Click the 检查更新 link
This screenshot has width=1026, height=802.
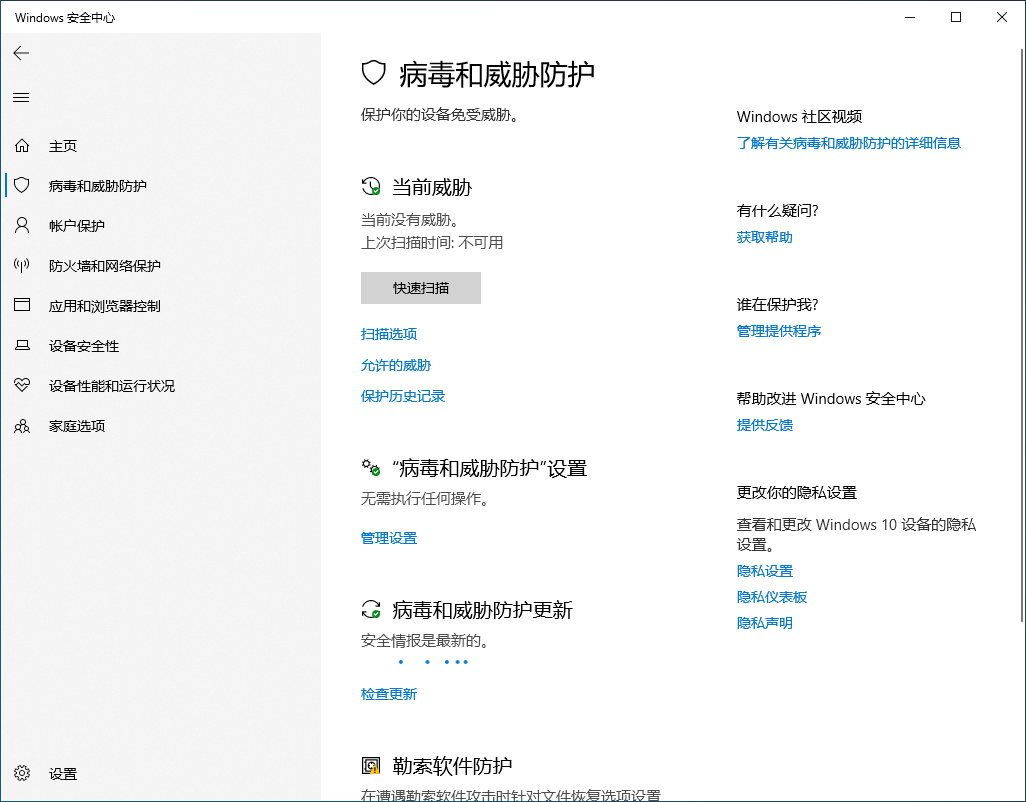coord(389,693)
